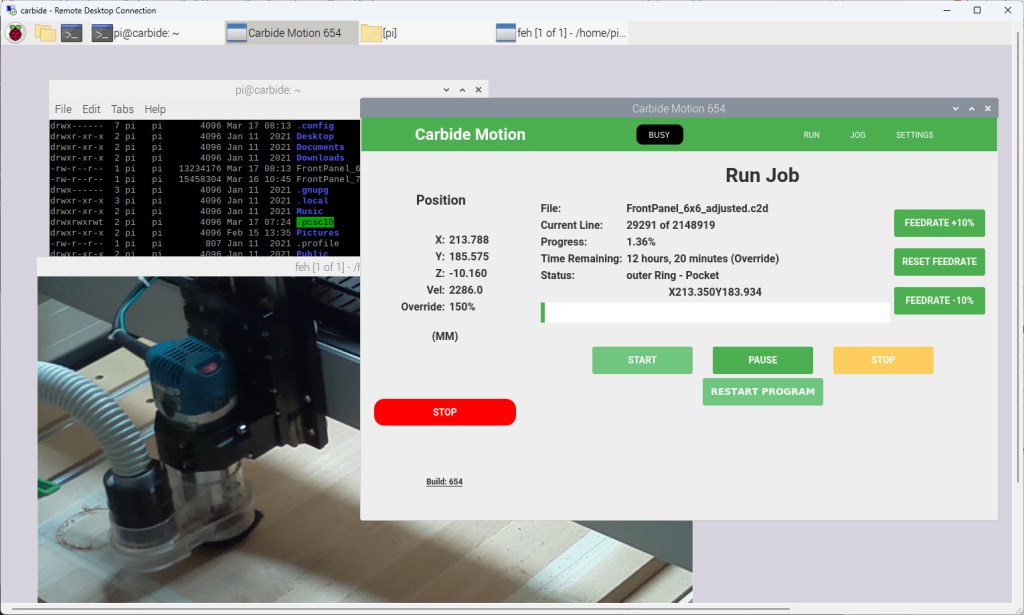This screenshot has height=615, width=1024.
Task: Roll up the terminal with the up arrow
Action: point(462,89)
